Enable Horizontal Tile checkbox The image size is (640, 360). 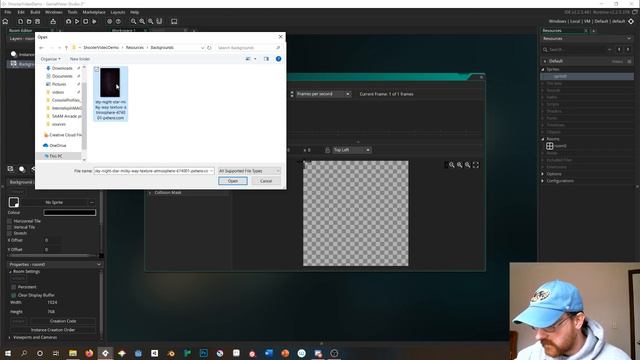click(x=9, y=221)
